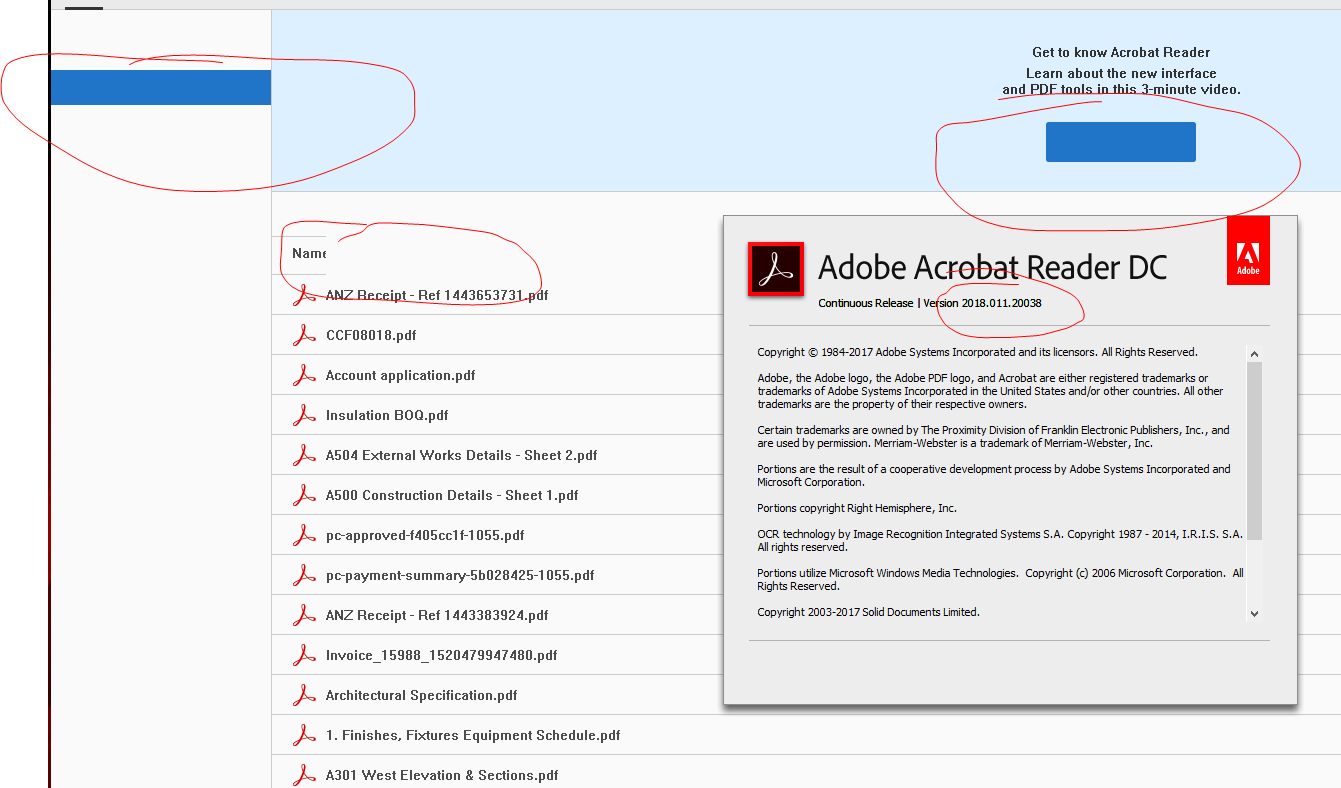Click the red Adobe logo in About dialog

(1248, 250)
